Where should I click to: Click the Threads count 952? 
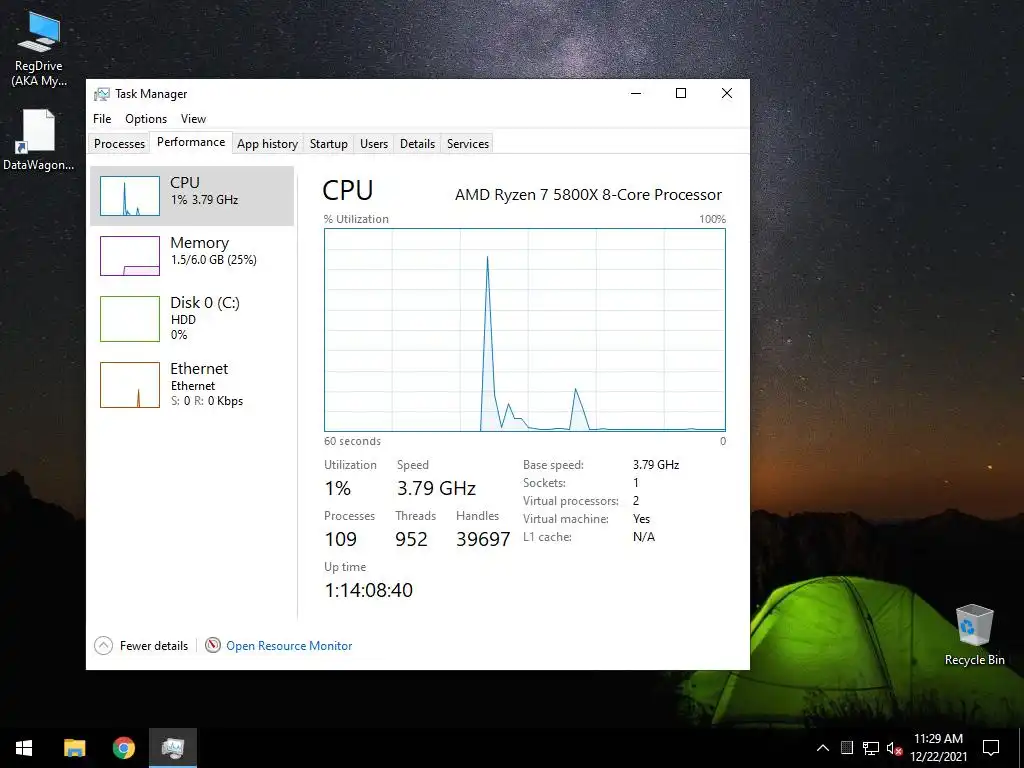(411, 539)
